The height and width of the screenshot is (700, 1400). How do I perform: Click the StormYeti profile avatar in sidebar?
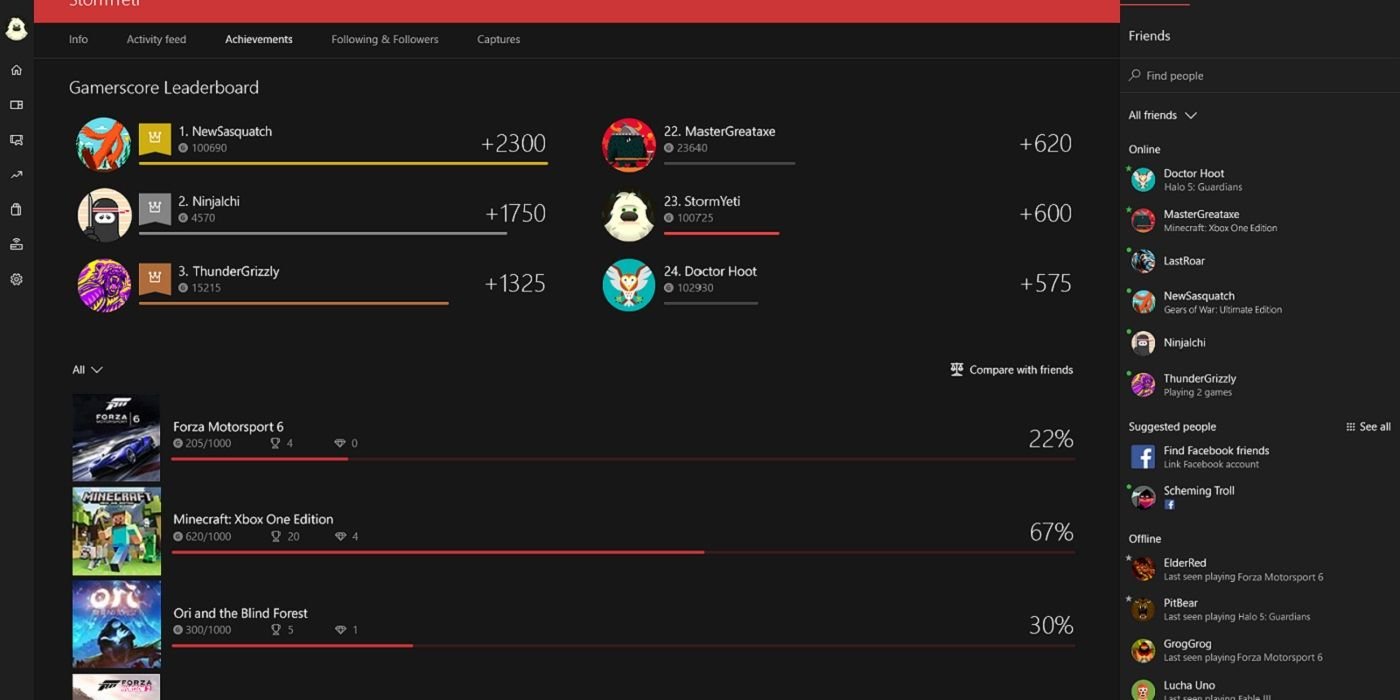[16, 29]
